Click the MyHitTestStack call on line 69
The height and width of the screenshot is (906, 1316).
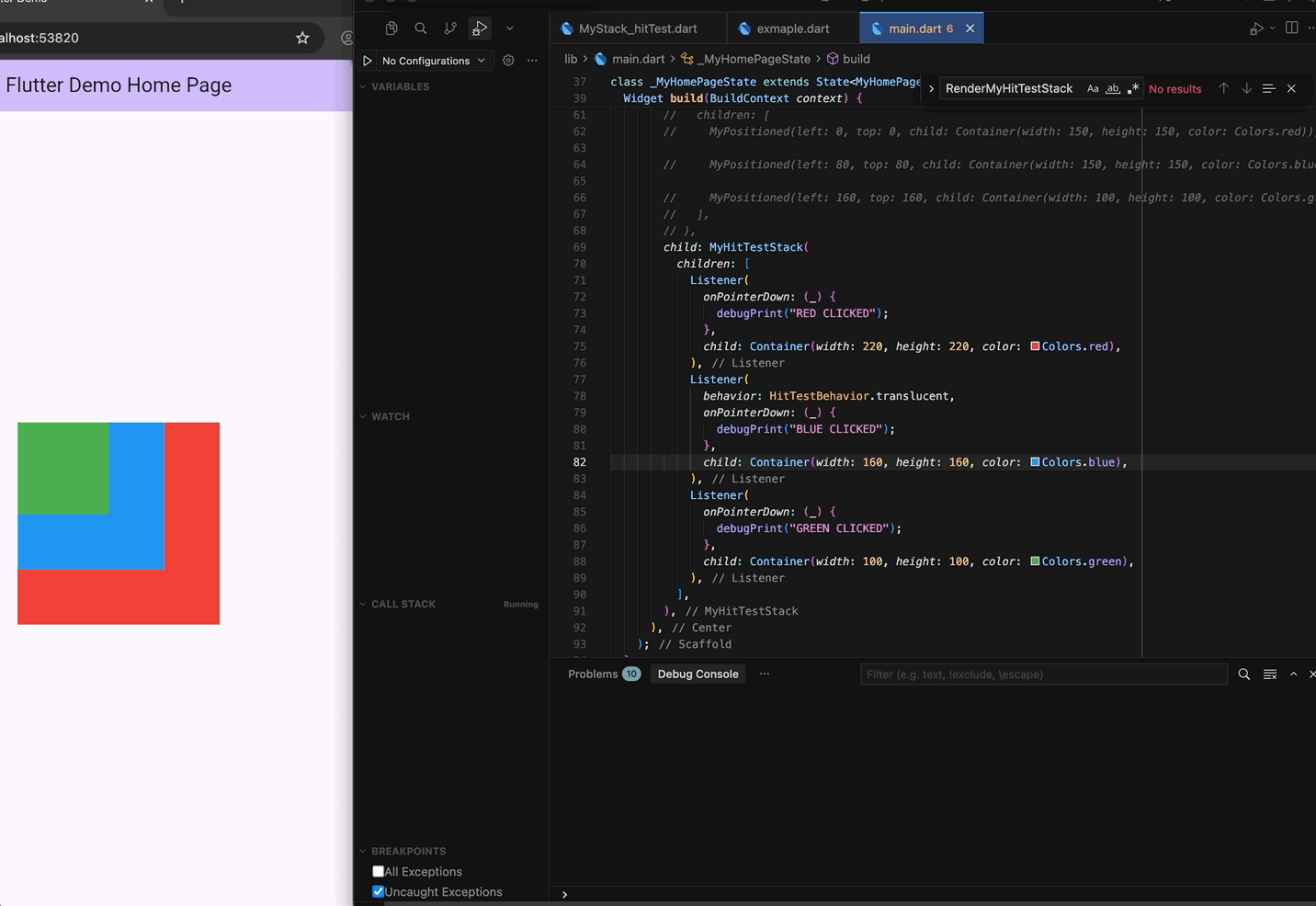pos(758,247)
